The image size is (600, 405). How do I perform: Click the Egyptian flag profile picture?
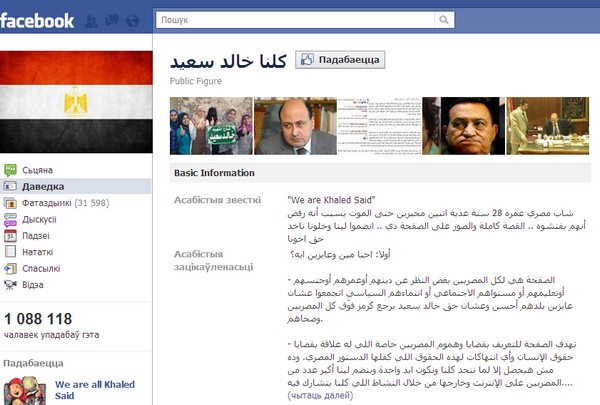click(x=76, y=102)
